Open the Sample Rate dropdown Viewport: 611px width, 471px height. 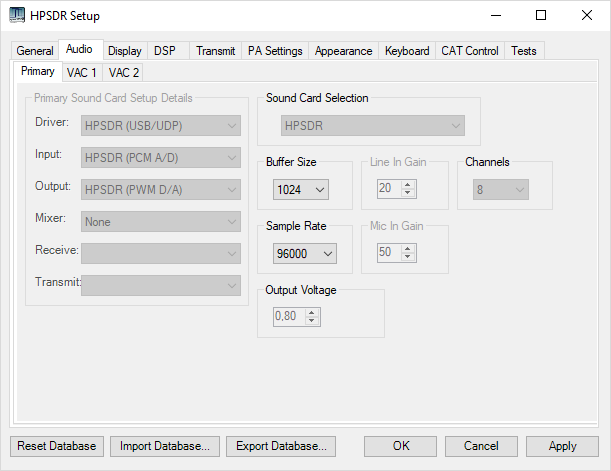click(x=305, y=253)
